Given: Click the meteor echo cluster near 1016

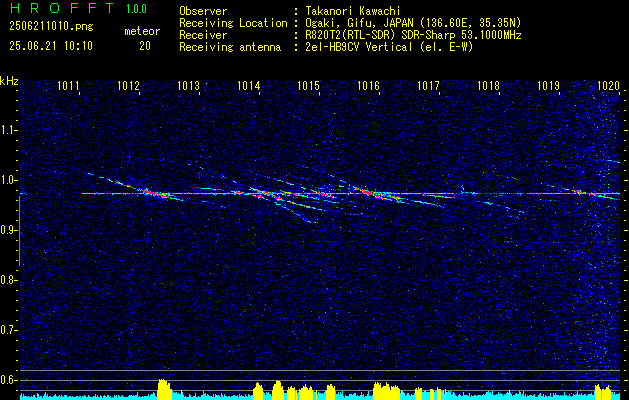Looking at the screenshot, I should tap(379, 194).
